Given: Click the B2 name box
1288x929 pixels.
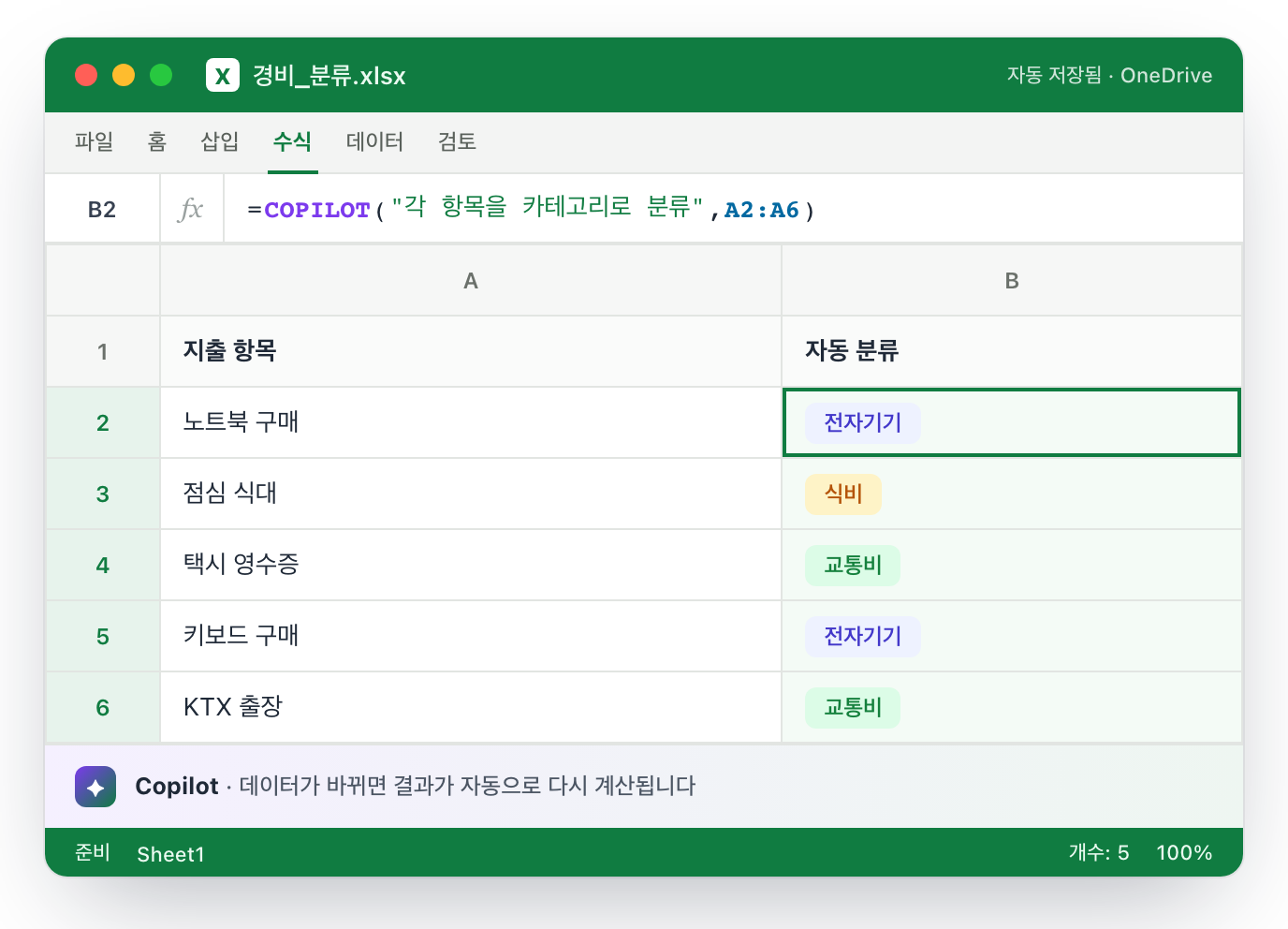Looking at the screenshot, I should pos(102,209).
